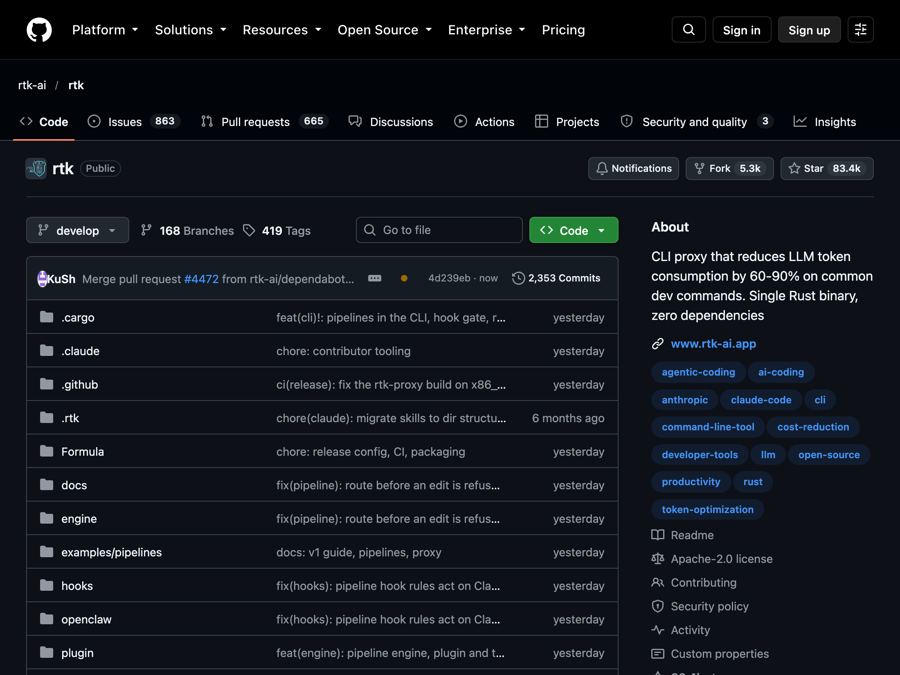
Task: Select the agentic-coding topic tag
Action: pyautogui.click(x=699, y=372)
